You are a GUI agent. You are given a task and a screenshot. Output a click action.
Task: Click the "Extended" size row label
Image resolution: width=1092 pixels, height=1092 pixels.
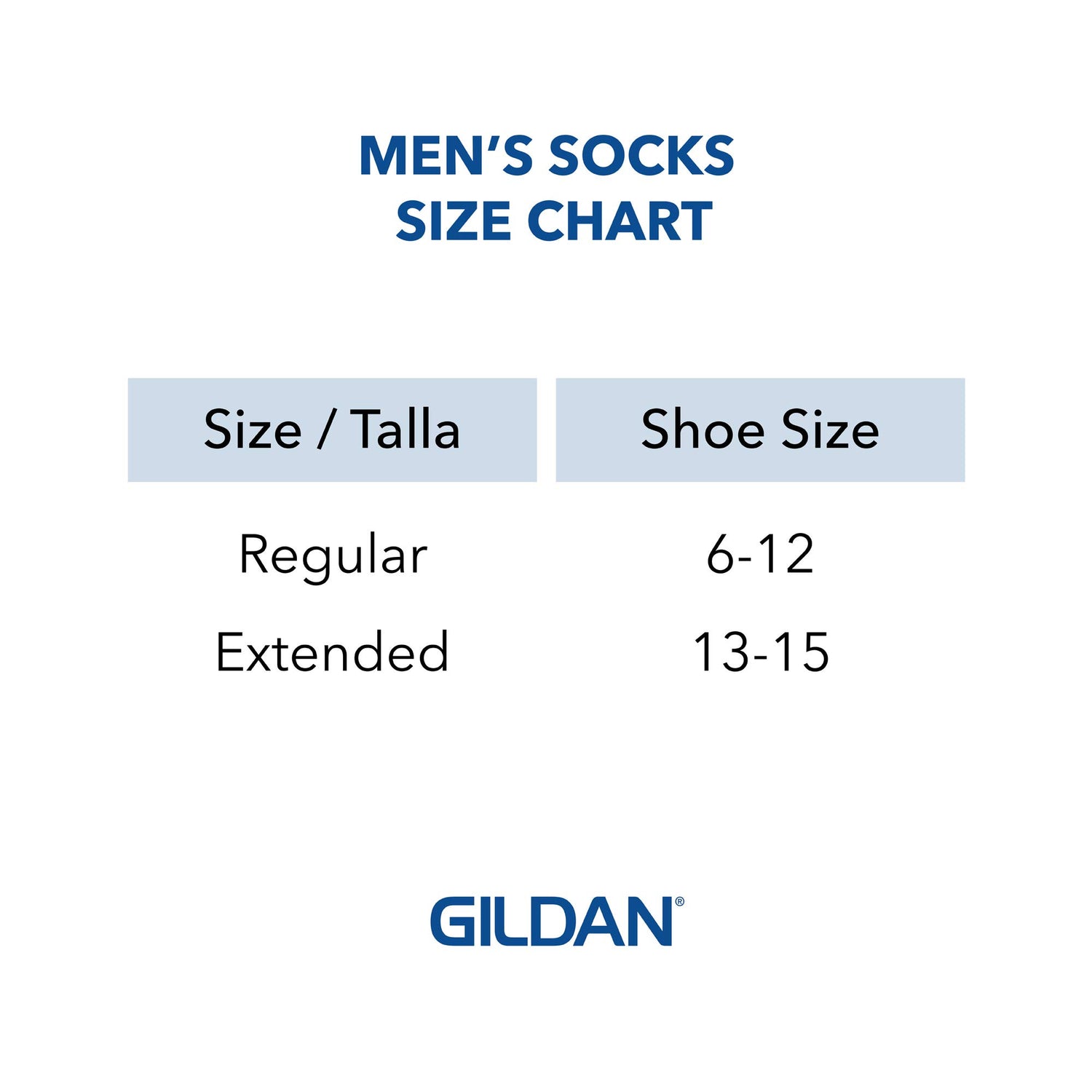pos(332,652)
